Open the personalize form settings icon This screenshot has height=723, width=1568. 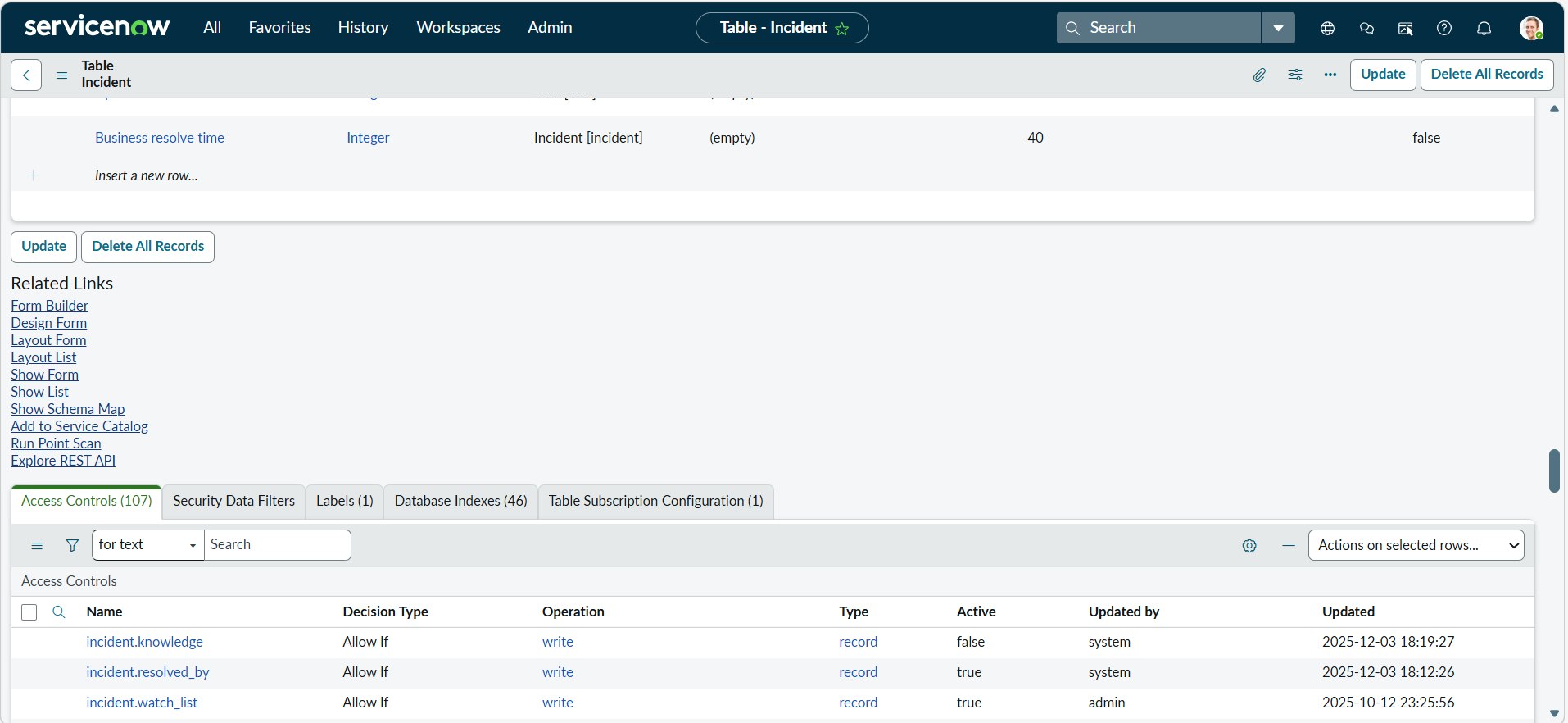pyautogui.click(x=1295, y=75)
